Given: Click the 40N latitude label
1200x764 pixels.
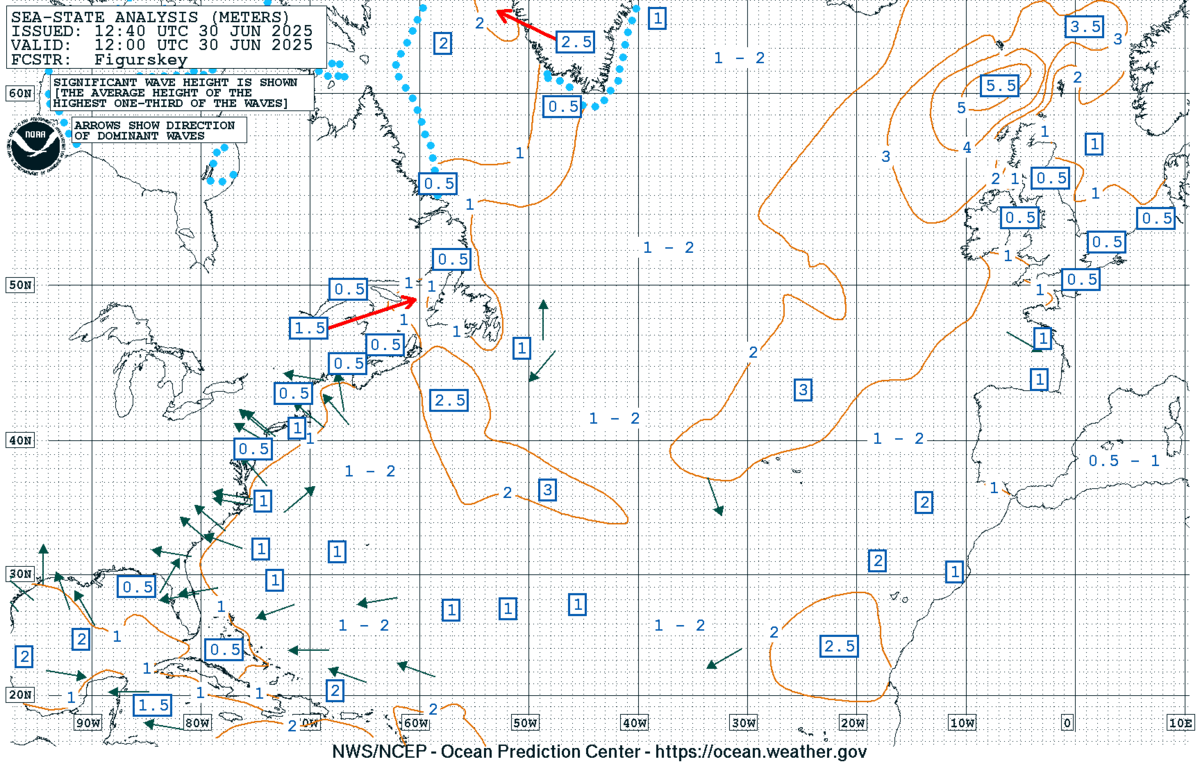Looking at the screenshot, I should click(x=19, y=440).
